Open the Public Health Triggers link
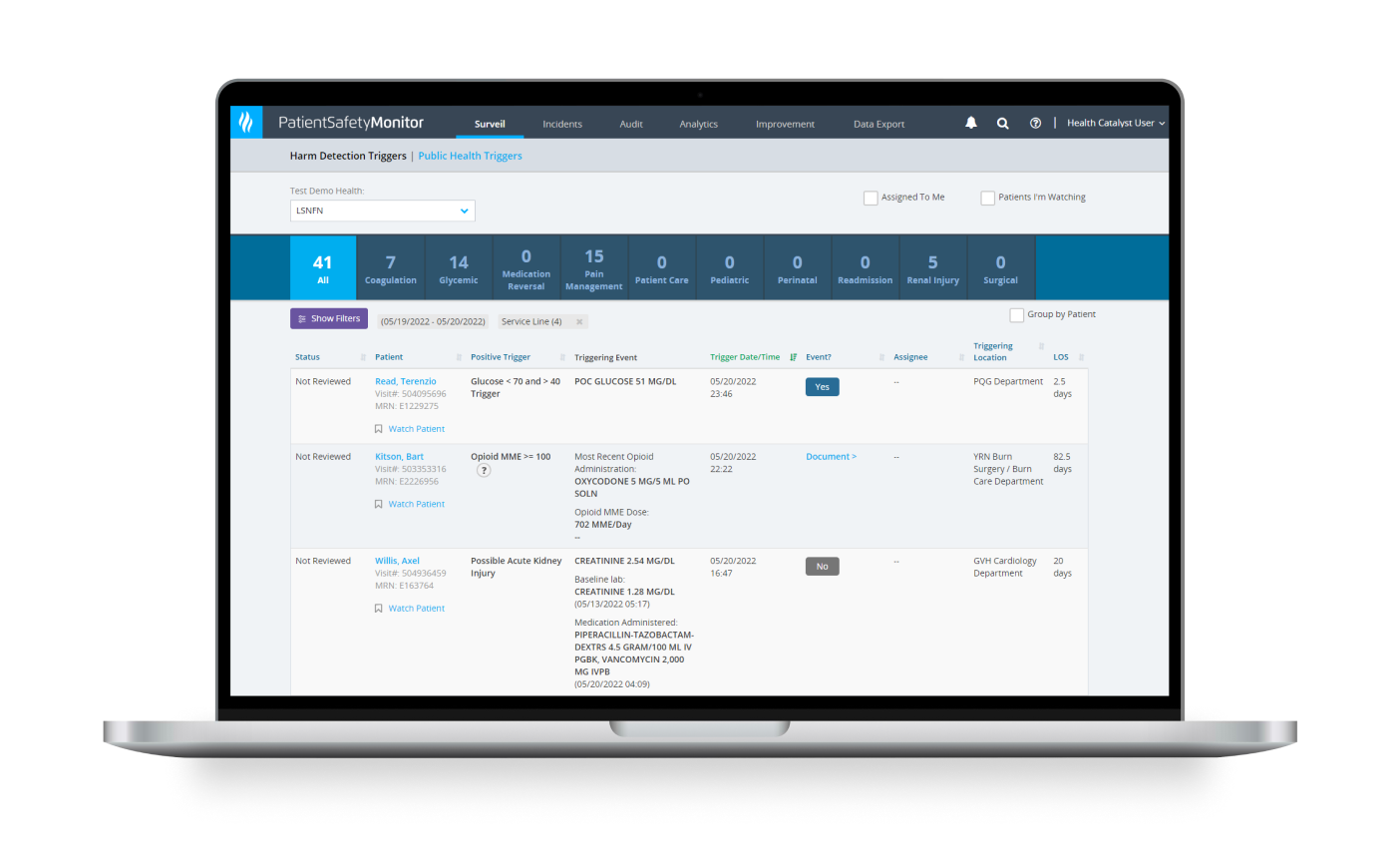1400x868 pixels. point(470,156)
